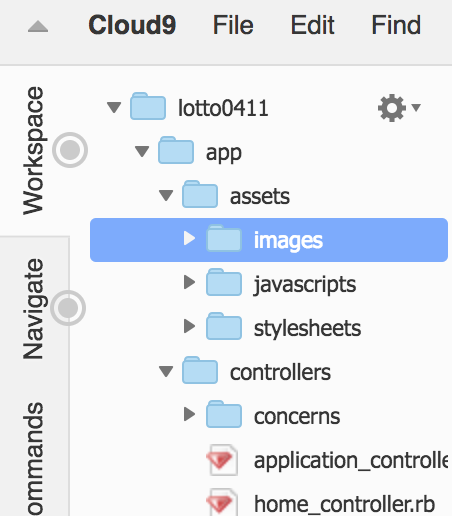
Task: Click the javascripts folder icon
Action: [224, 282]
